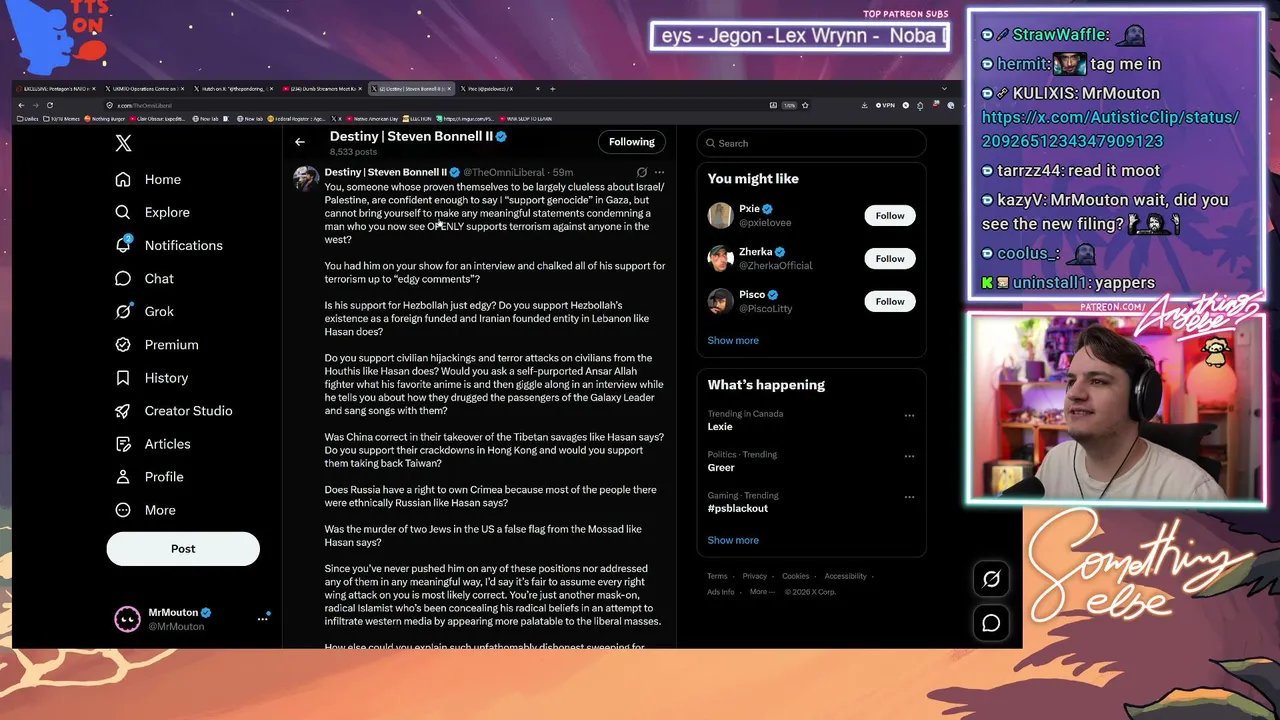Open more options for Greer trend
This screenshot has width=1280, height=720.
(x=909, y=456)
